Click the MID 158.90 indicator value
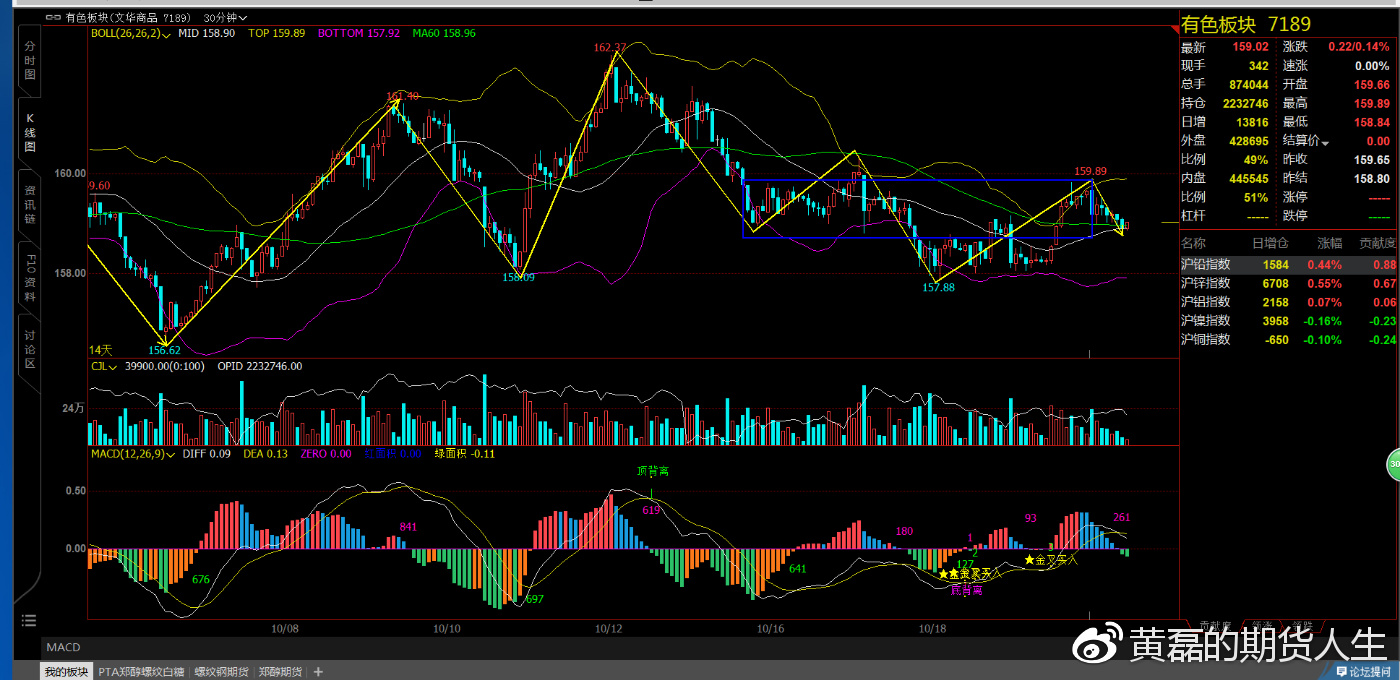The image size is (1400, 680). [207, 33]
